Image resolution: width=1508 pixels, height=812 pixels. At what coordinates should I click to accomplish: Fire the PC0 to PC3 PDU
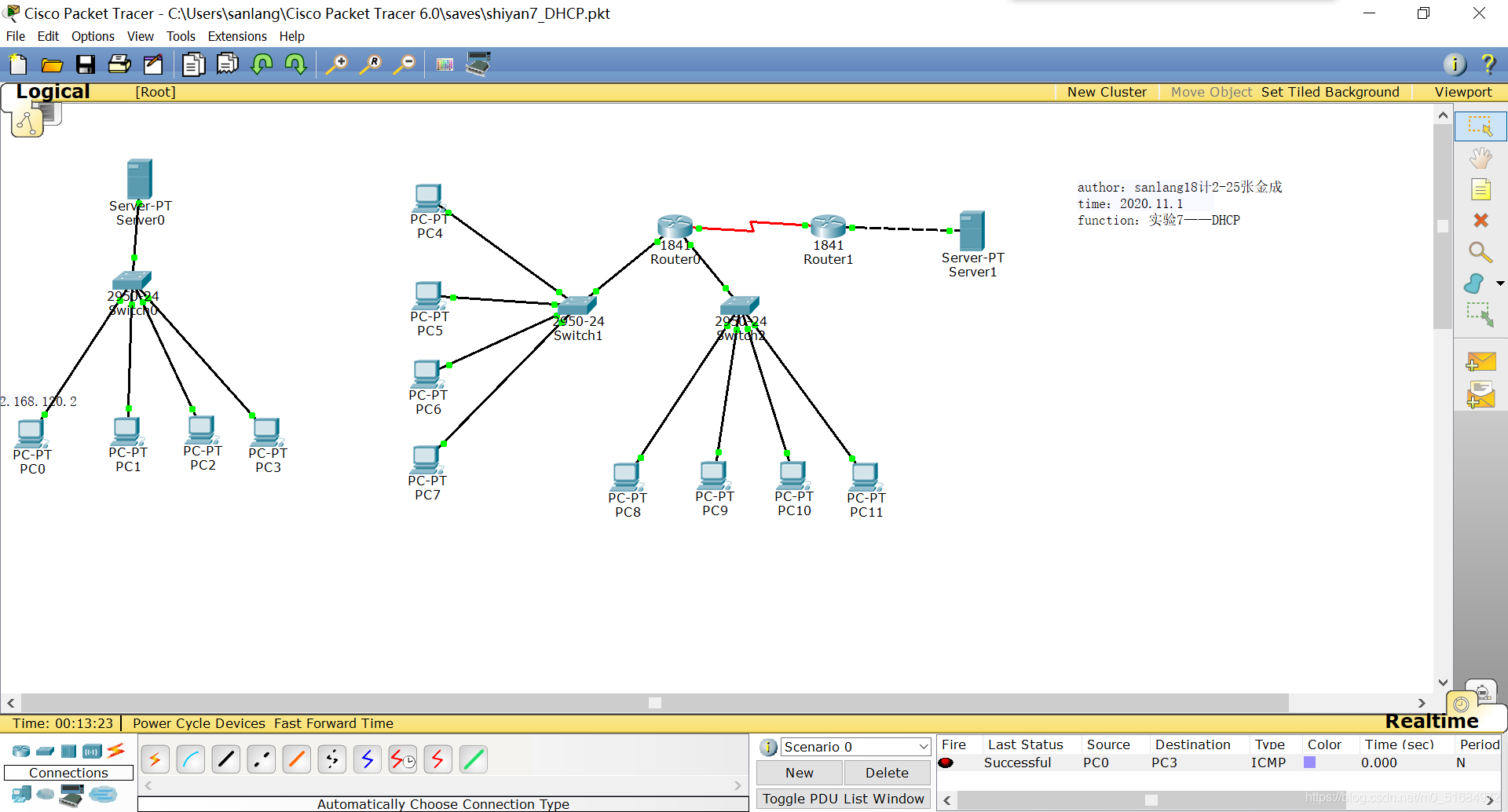(x=946, y=763)
